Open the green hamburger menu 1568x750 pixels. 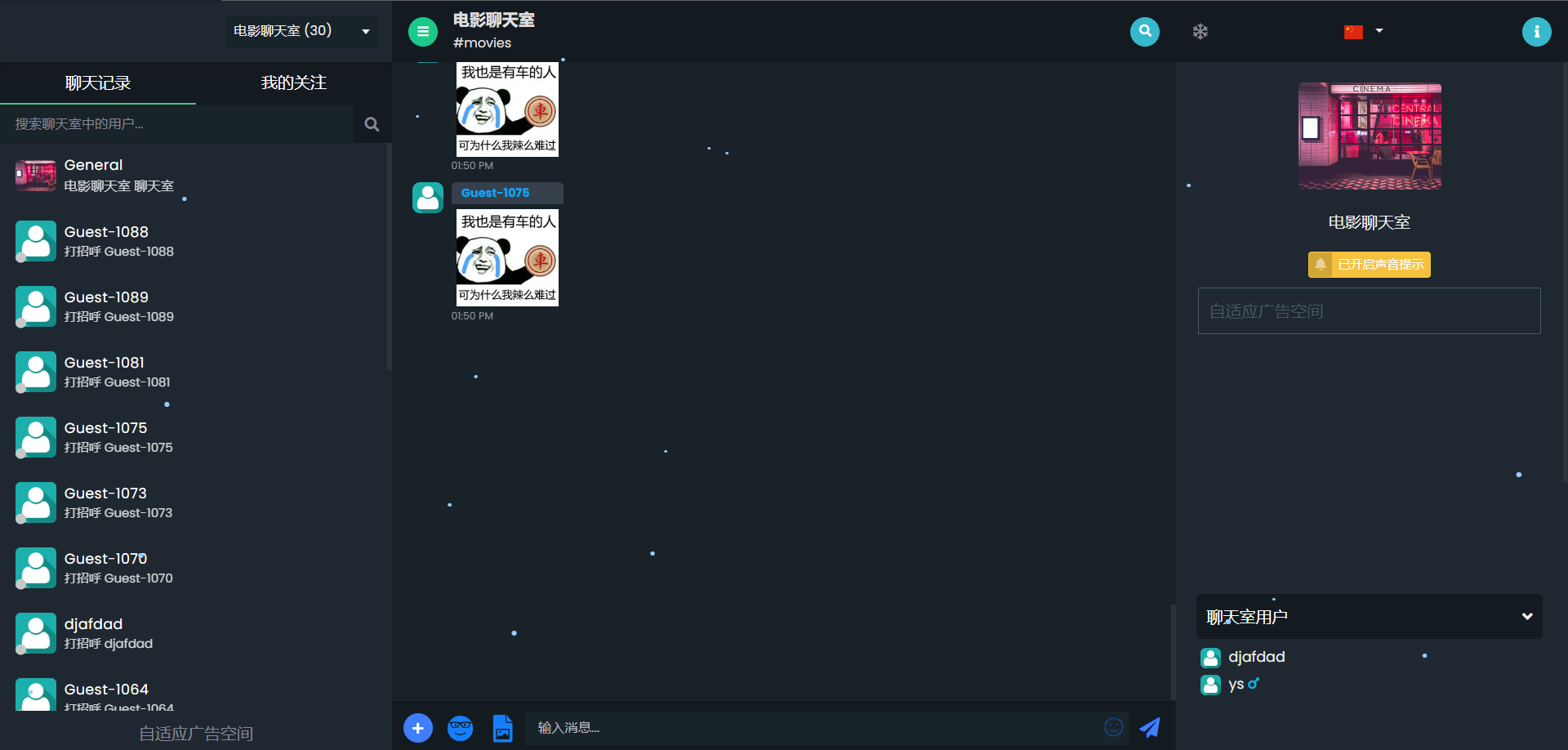coord(423,31)
